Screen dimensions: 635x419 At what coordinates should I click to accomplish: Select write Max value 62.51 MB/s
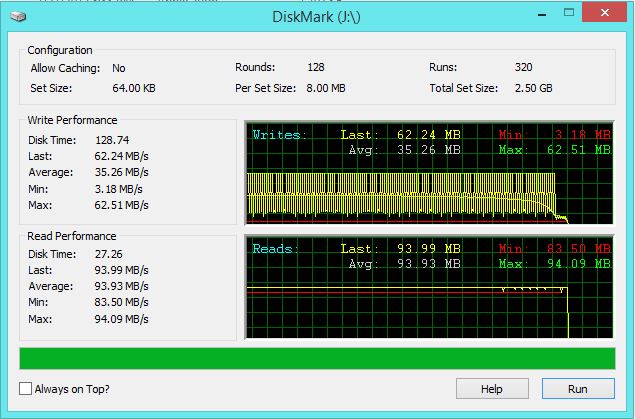[121, 205]
